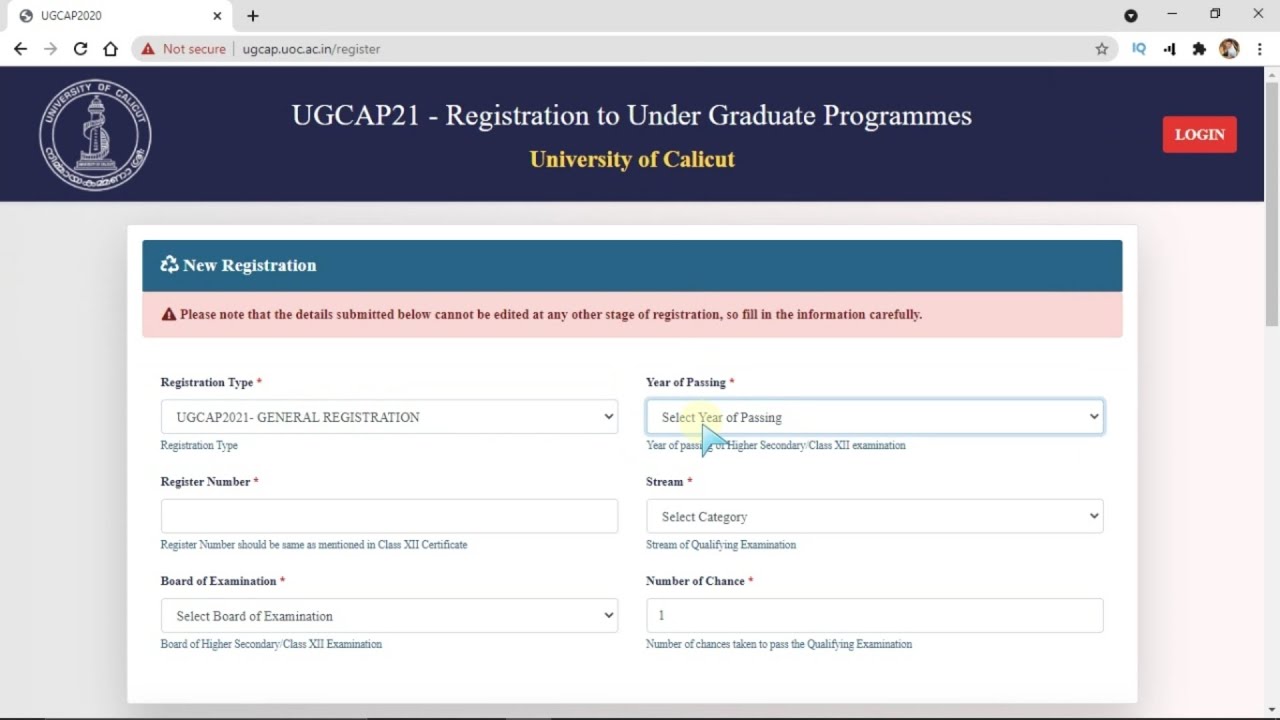Open the Chrome profile avatar
Screen dimensions: 1280x720
(1230, 49)
